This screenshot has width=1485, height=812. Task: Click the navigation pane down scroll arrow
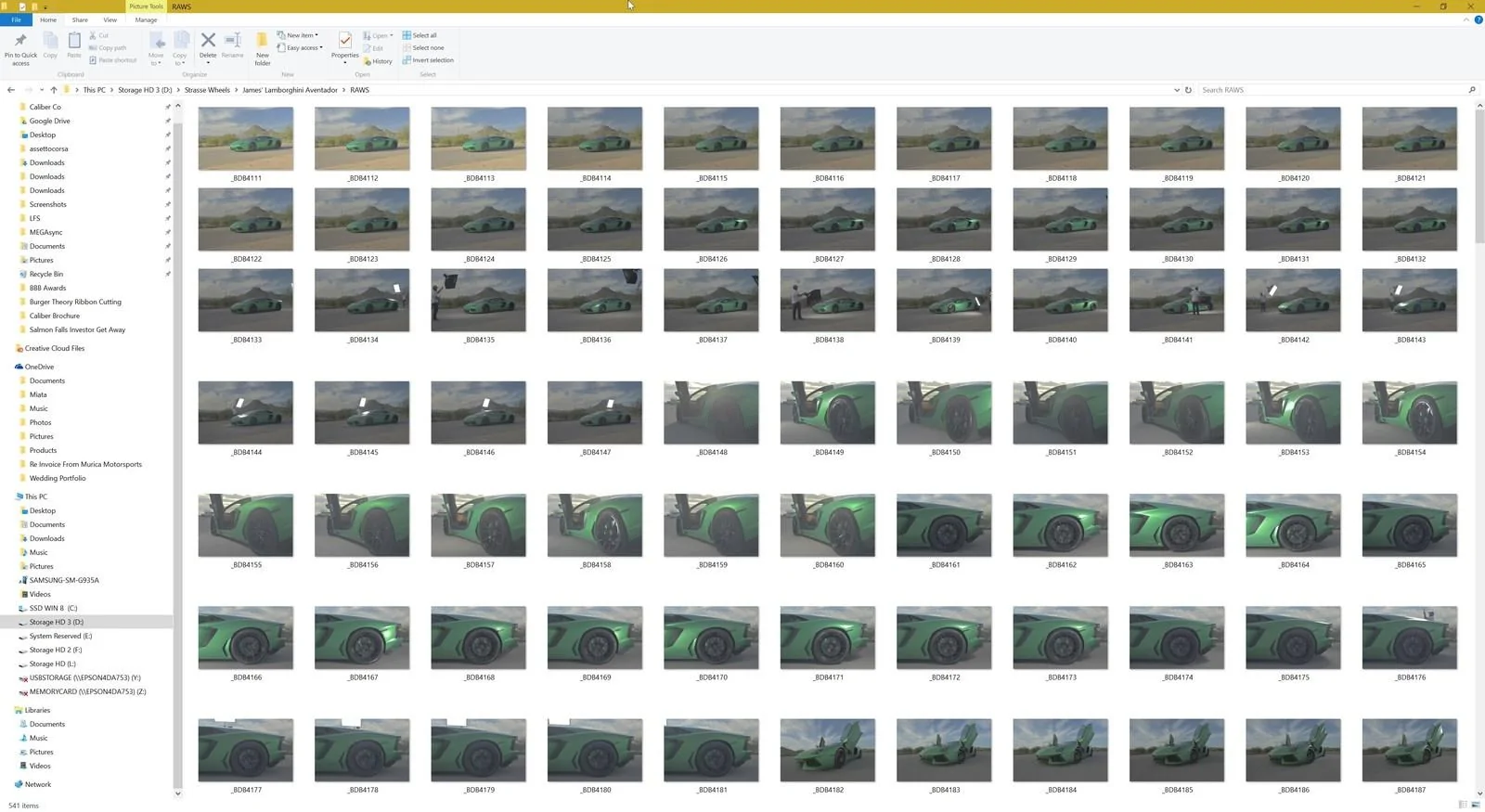(178, 793)
